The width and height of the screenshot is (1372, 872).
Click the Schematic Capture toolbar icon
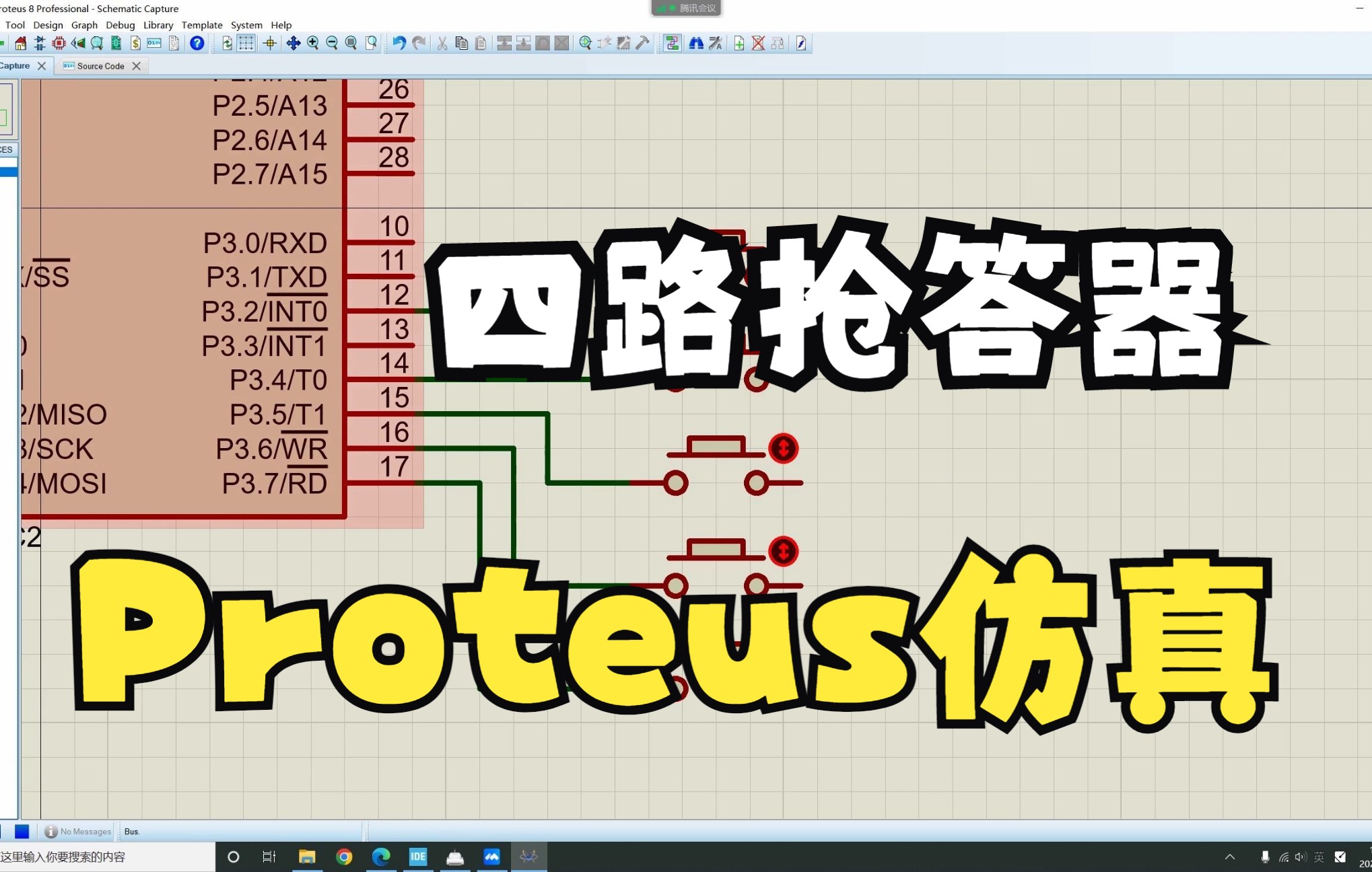[40, 44]
